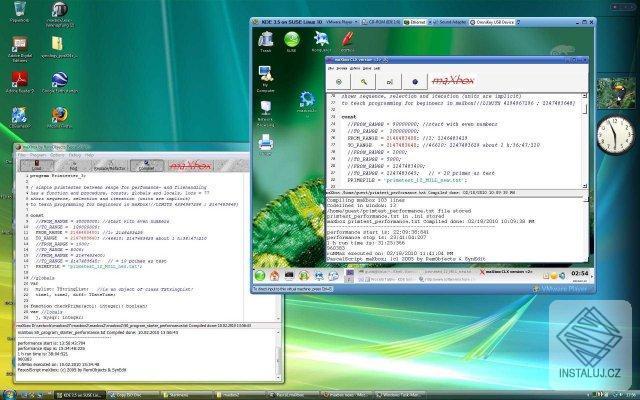Open Adobe Digital Editions desktop shortcut
This screenshot has width=640, height=400.
click(x=20, y=49)
